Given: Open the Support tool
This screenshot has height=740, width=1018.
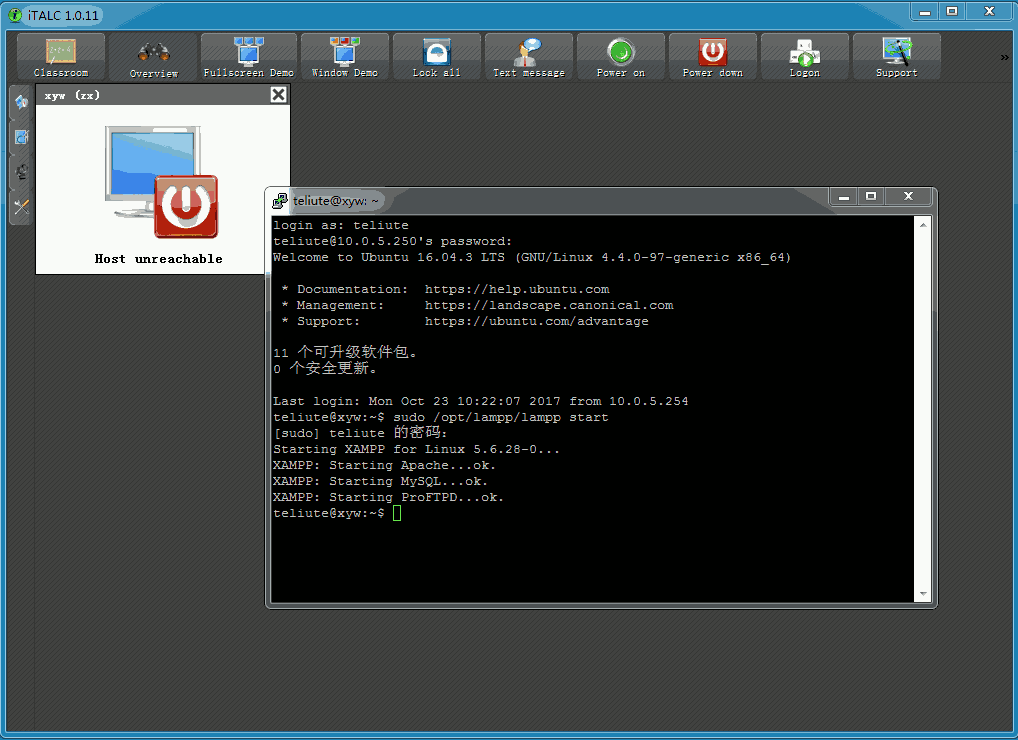Looking at the screenshot, I should click(x=897, y=56).
